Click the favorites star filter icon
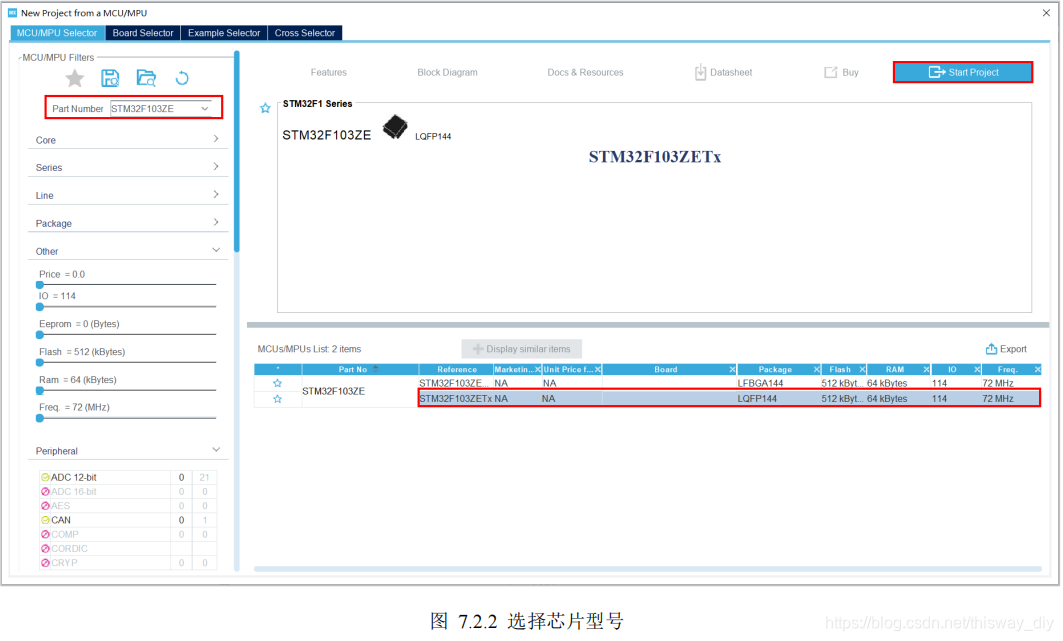The image size is (1063, 641). click(75, 79)
